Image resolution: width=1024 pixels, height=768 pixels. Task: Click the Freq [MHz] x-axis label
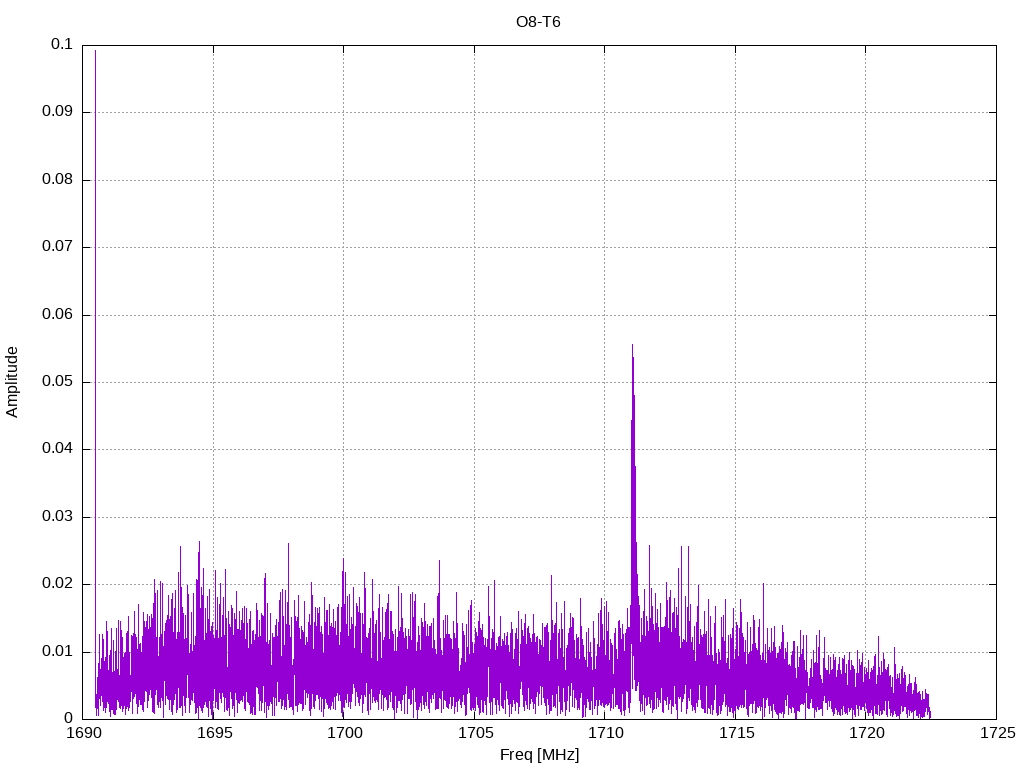(x=538, y=755)
